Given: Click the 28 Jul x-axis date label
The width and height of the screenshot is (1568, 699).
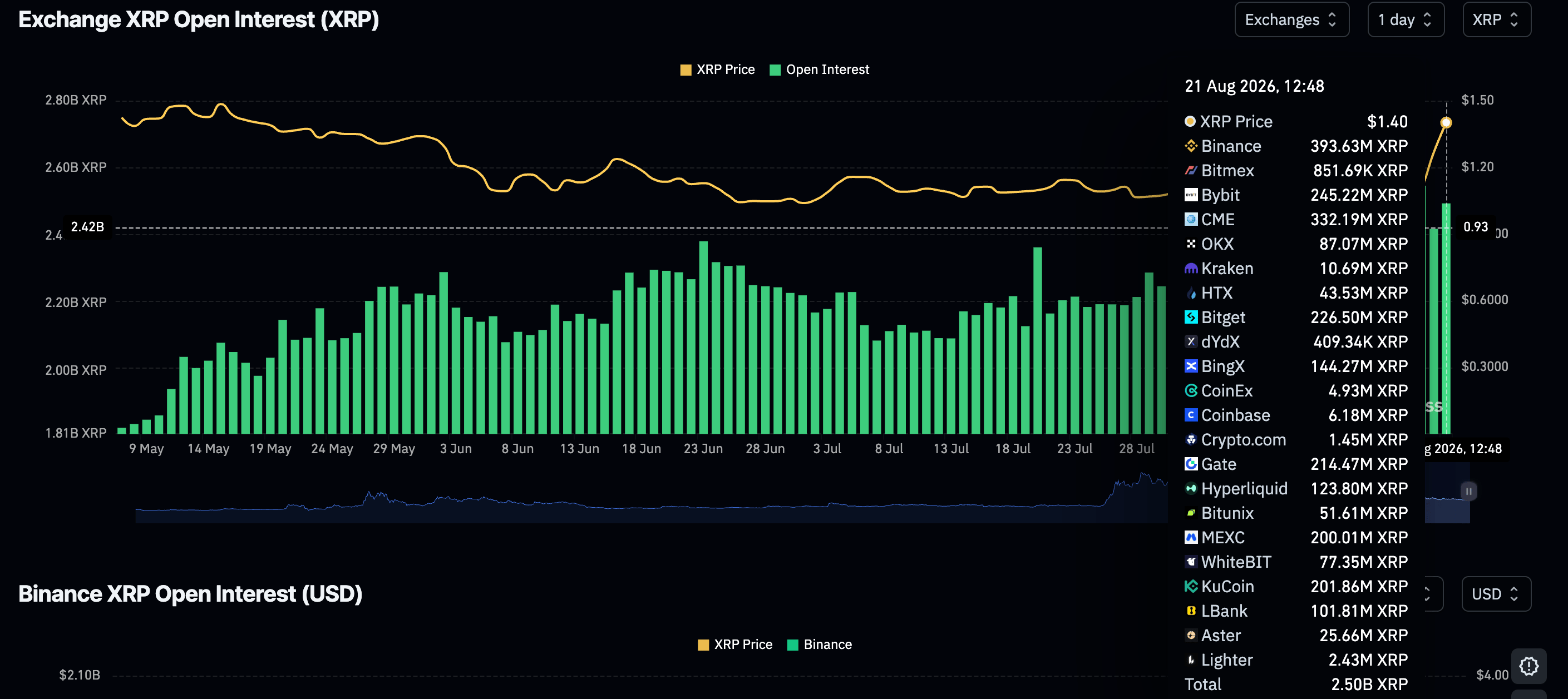Looking at the screenshot, I should tap(1136, 449).
